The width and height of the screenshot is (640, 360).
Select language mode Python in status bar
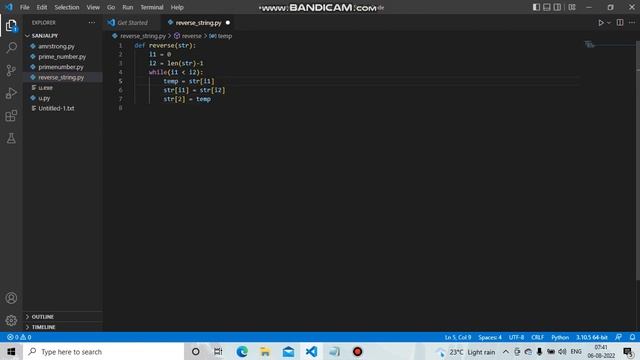click(560, 337)
